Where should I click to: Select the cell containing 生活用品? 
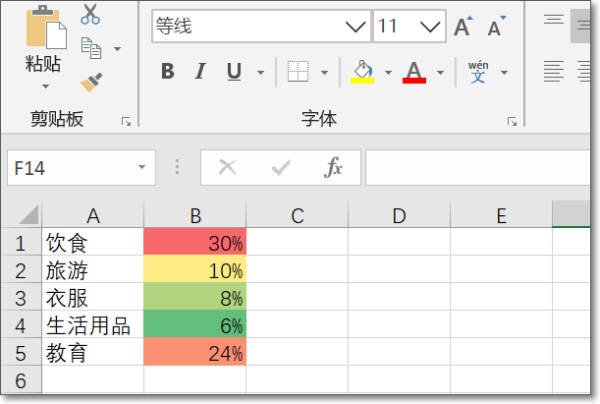tap(93, 326)
